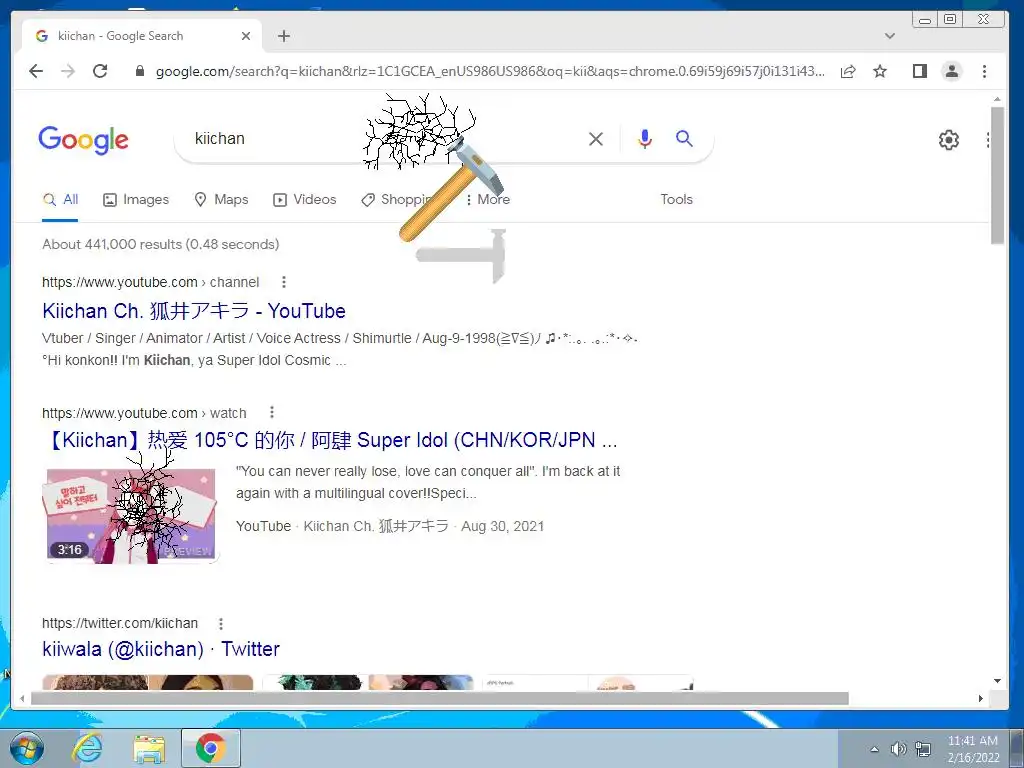Open the Super Idol video result link
Viewport: 1024px width, 768px height.
[x=329, y=440]
